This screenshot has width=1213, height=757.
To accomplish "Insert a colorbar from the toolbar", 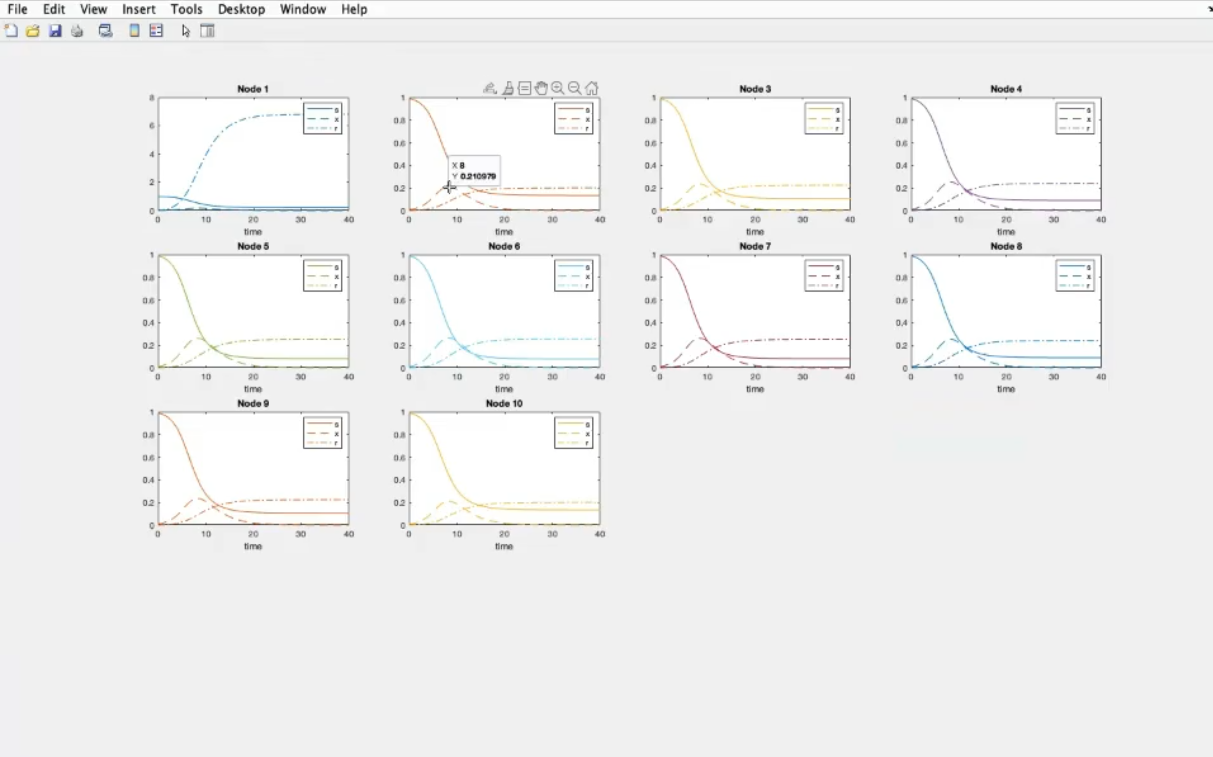I will point(134,31).
